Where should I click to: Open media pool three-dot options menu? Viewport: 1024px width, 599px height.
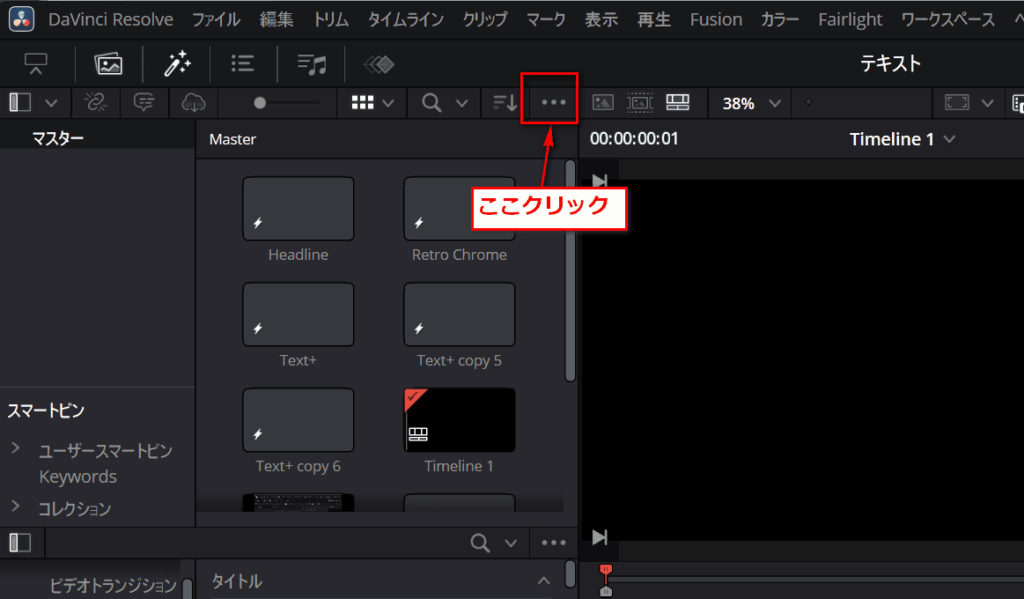click(553, 103)
